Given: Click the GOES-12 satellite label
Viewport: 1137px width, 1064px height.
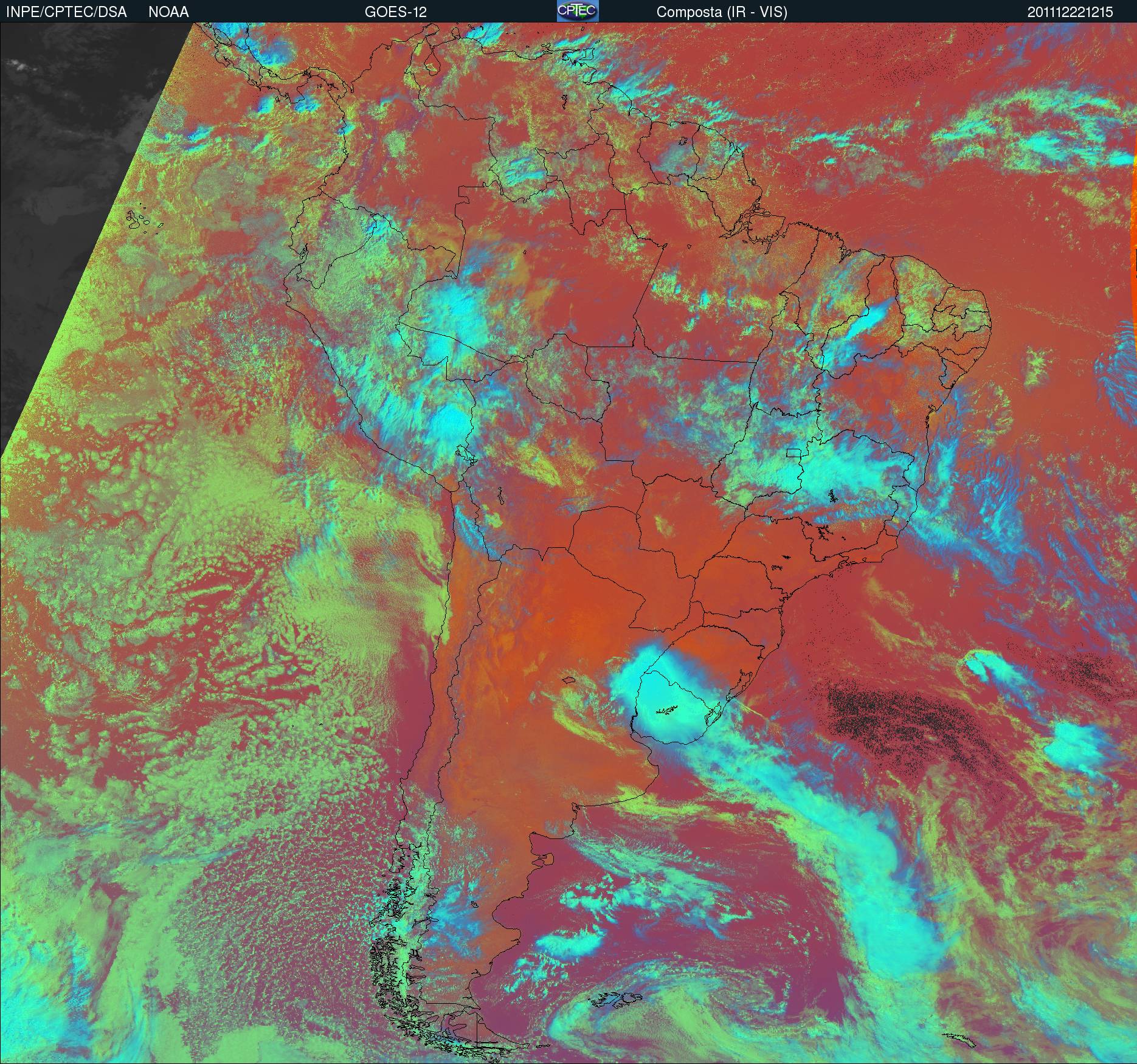Looking at the screenshot, I should click(x=395, y=12).
